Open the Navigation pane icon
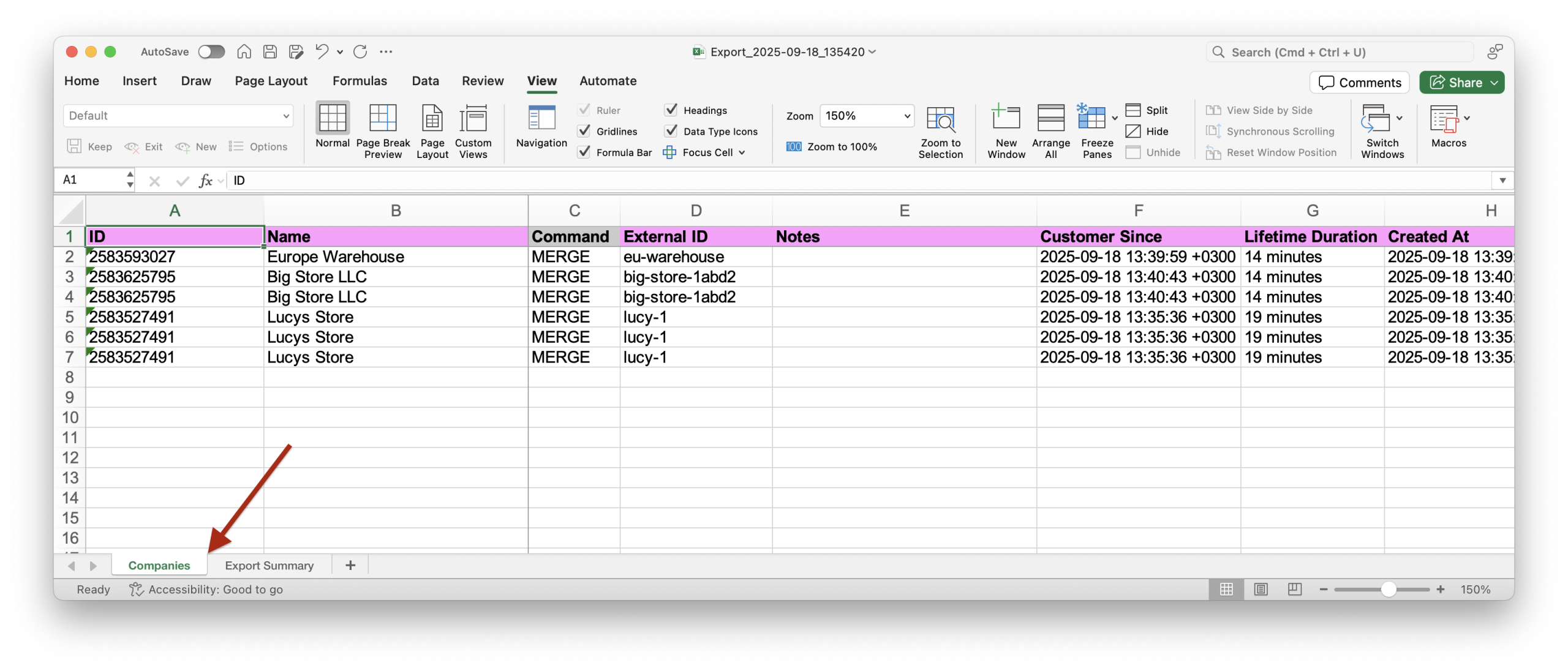The image size is (1568, 671). tap(541, 118)
